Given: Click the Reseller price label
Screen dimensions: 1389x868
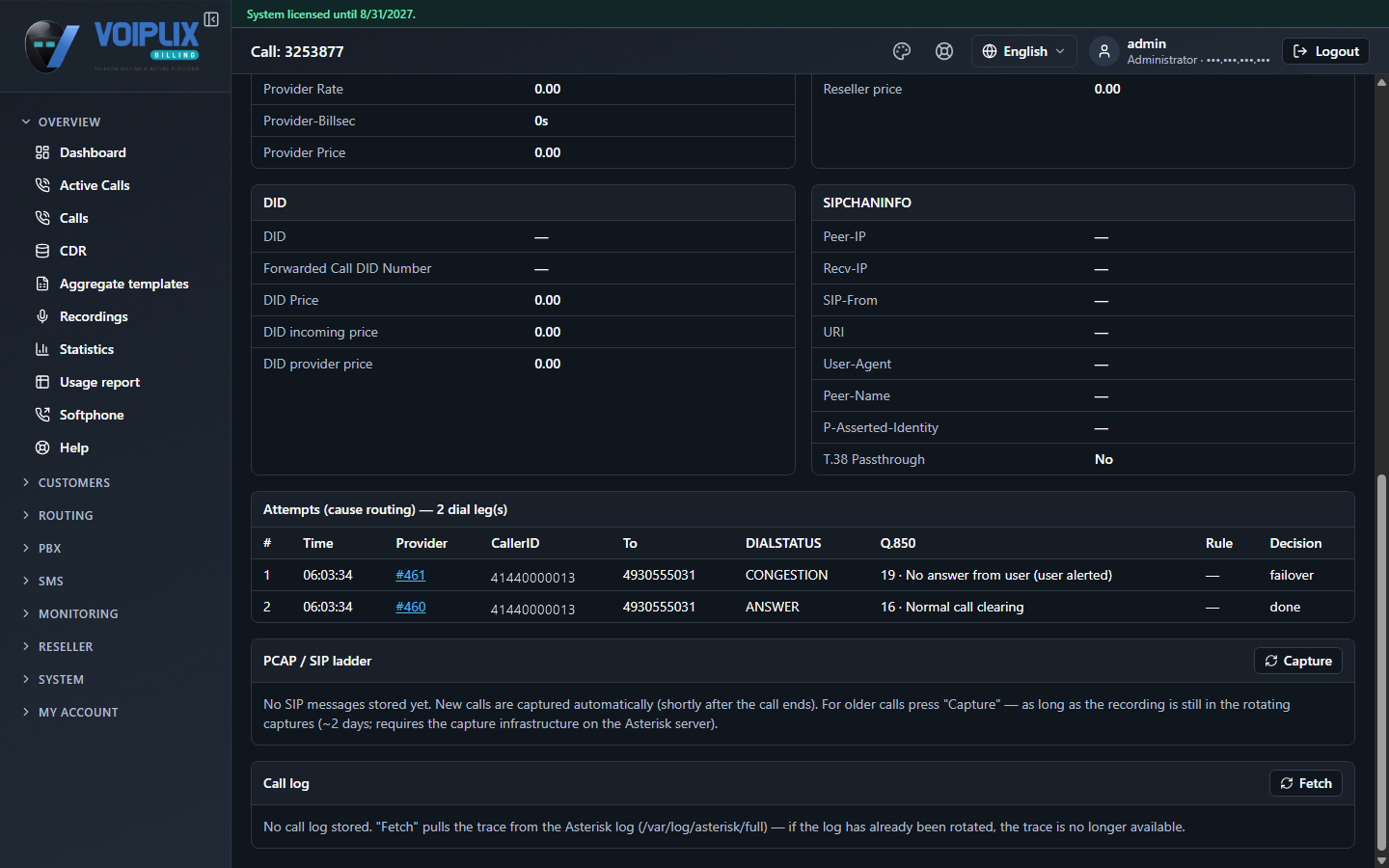Looking at the screenshot, I should (862, 89).
